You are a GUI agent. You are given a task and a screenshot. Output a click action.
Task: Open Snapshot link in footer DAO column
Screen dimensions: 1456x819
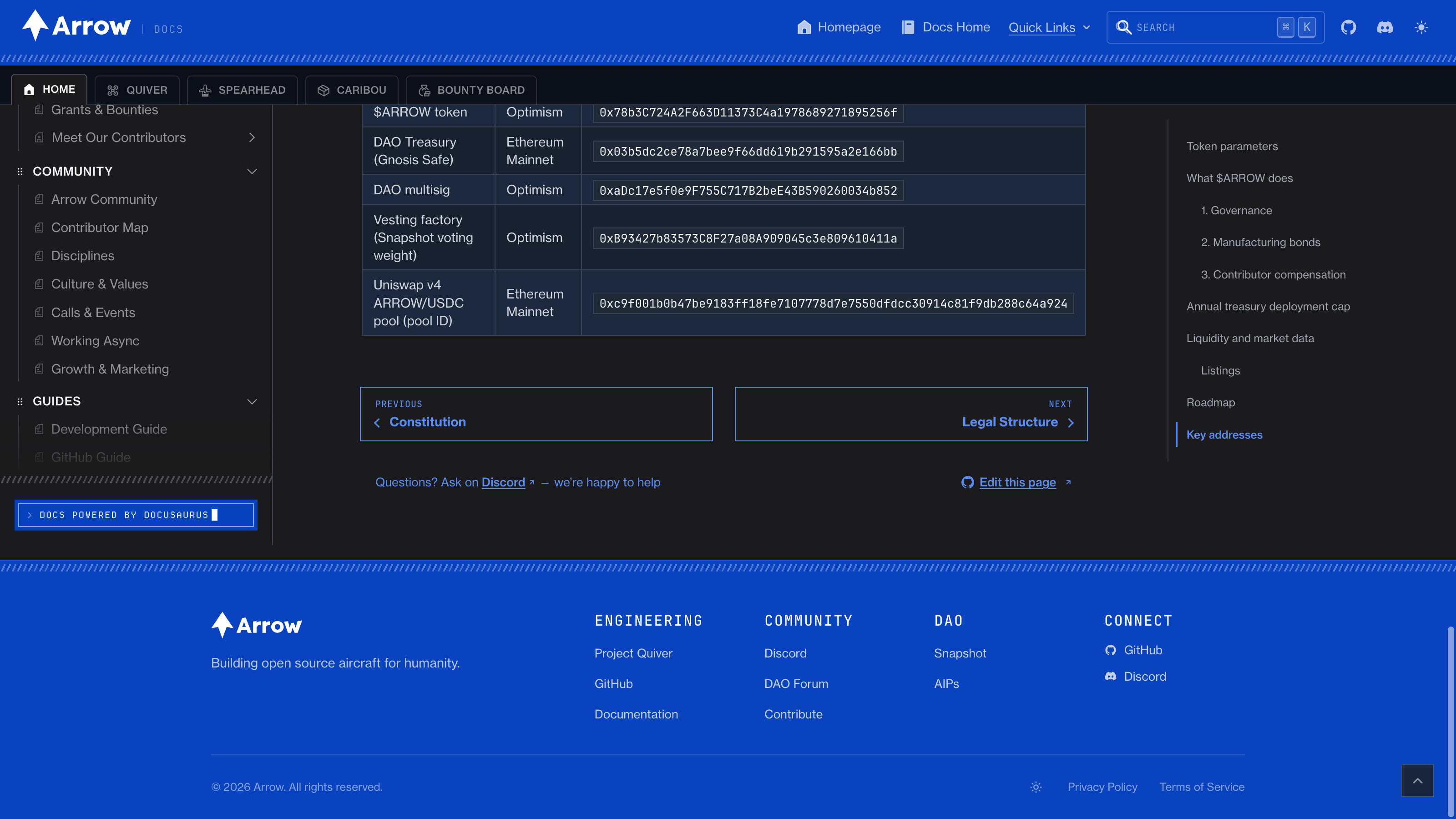click(960, 653)
